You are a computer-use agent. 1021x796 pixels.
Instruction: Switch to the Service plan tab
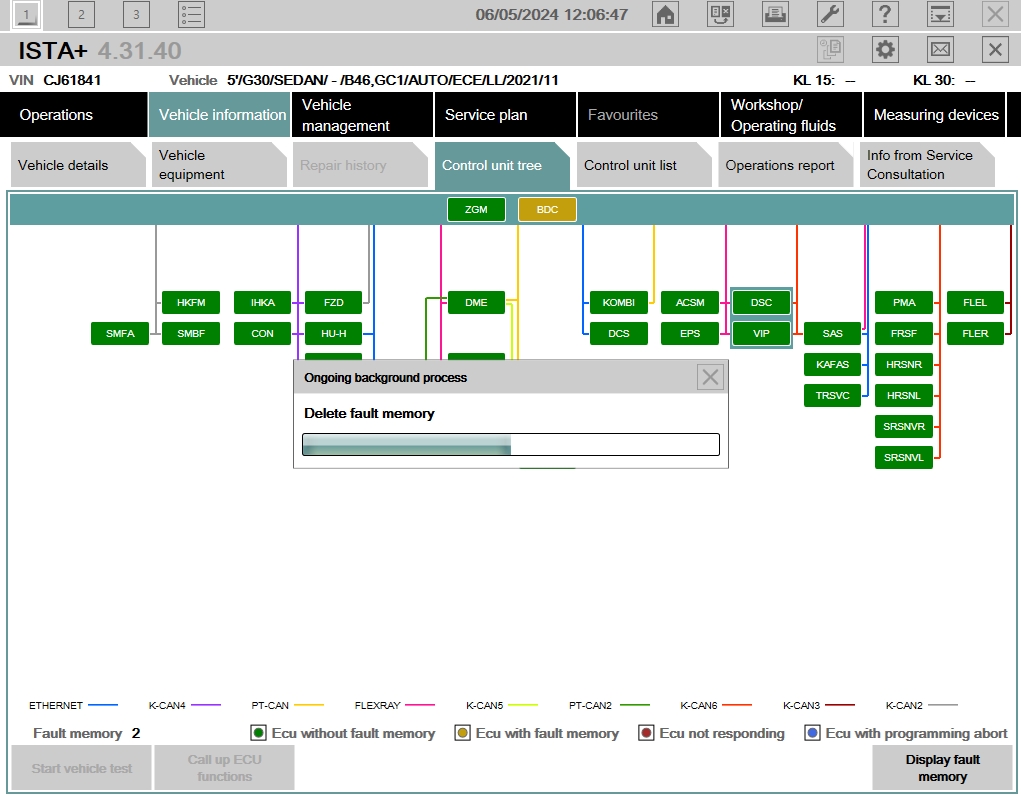pos(505,115)
